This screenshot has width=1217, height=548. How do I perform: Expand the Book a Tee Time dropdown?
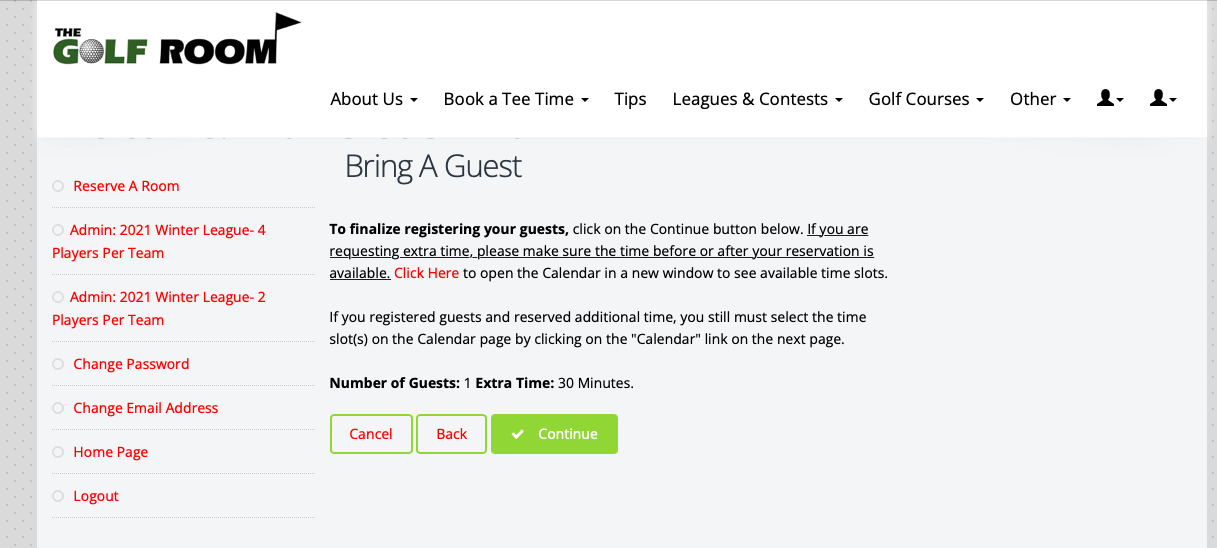(516, 99)
